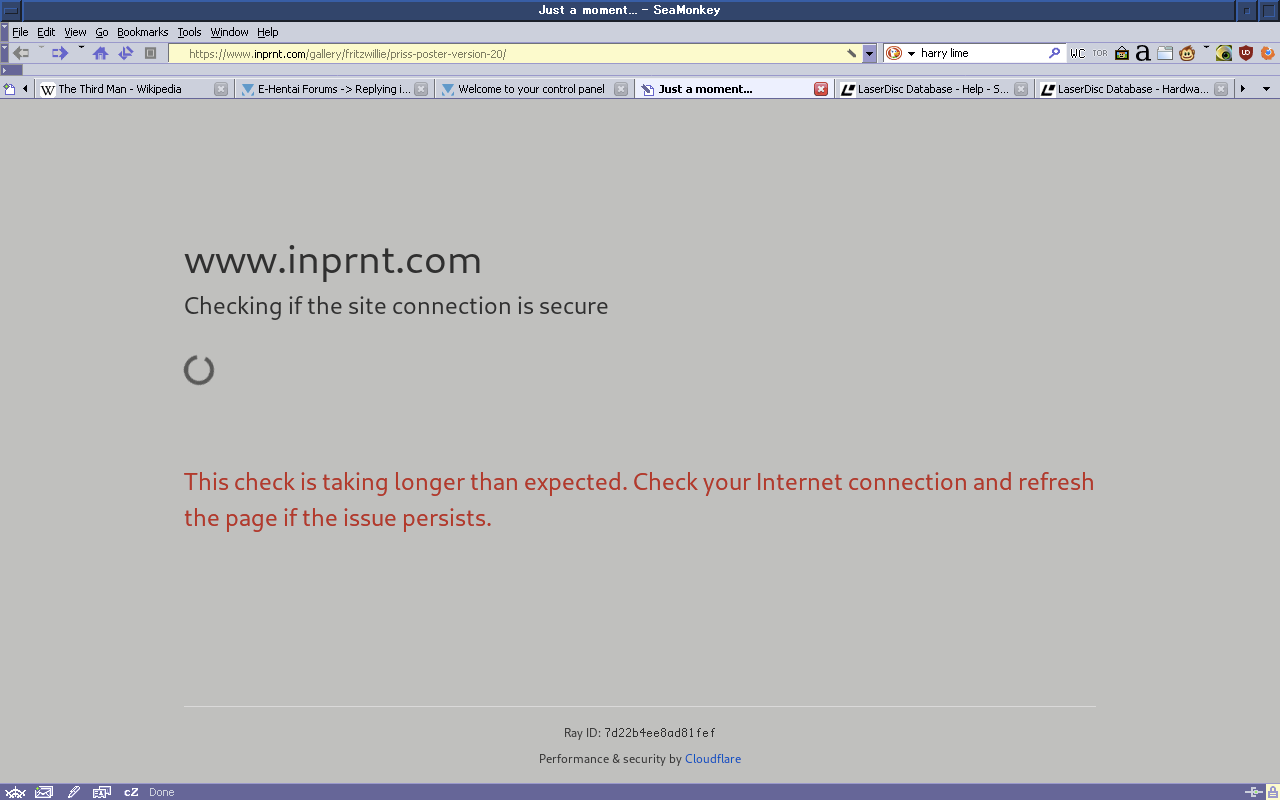The width and height of the screenshot is (1280, 800).
Task: Open the list-all-tabs dropdown
Action: (x=1266, y=89)
